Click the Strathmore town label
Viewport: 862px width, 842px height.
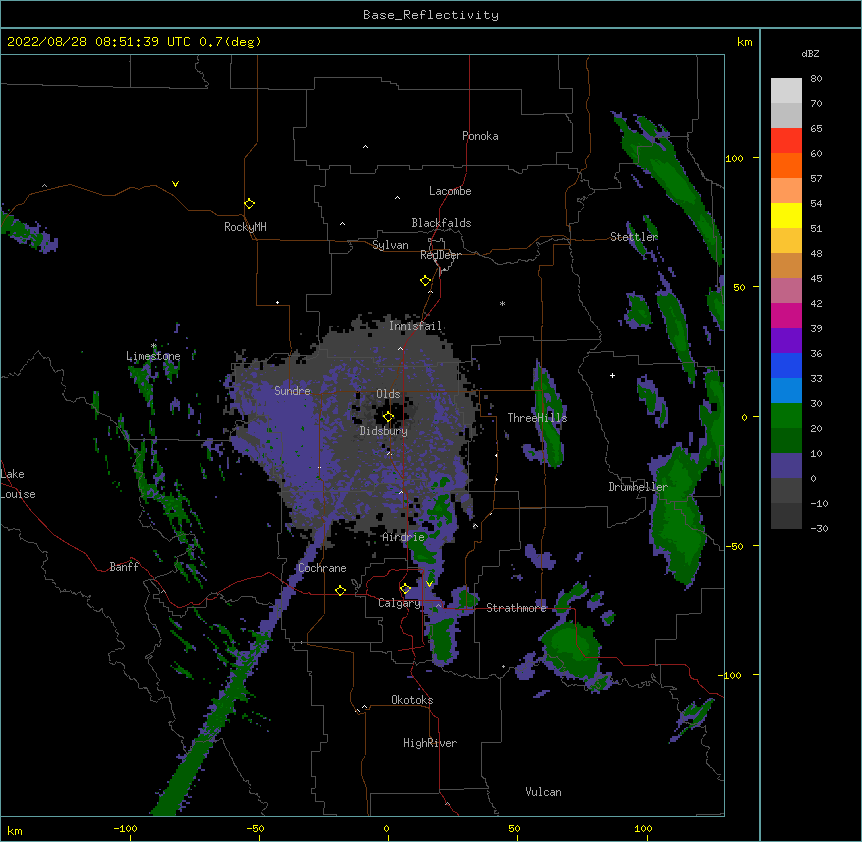[x=516, y=608]
